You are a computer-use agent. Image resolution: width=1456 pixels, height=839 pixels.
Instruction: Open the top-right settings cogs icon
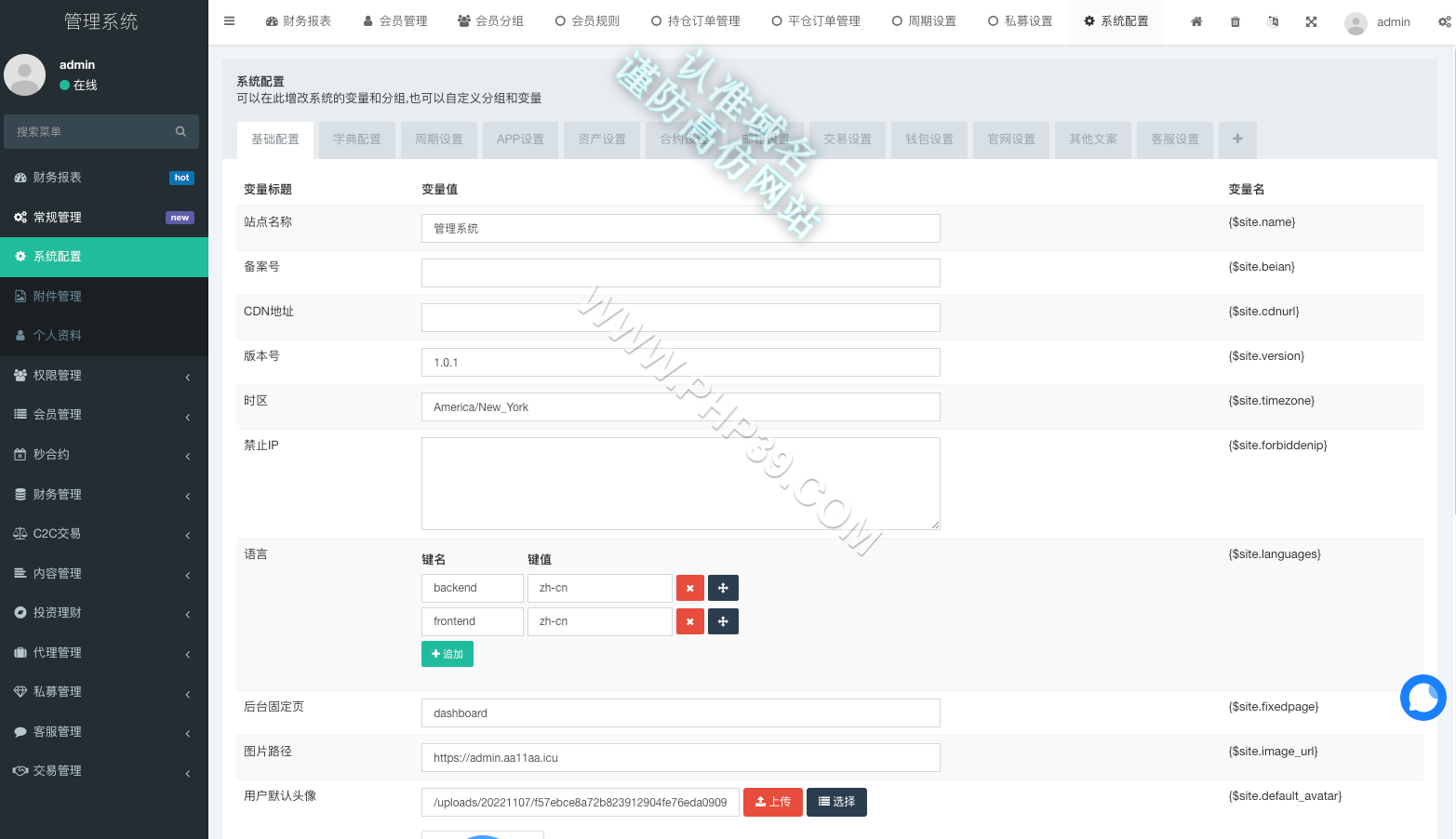(1444, 21)
